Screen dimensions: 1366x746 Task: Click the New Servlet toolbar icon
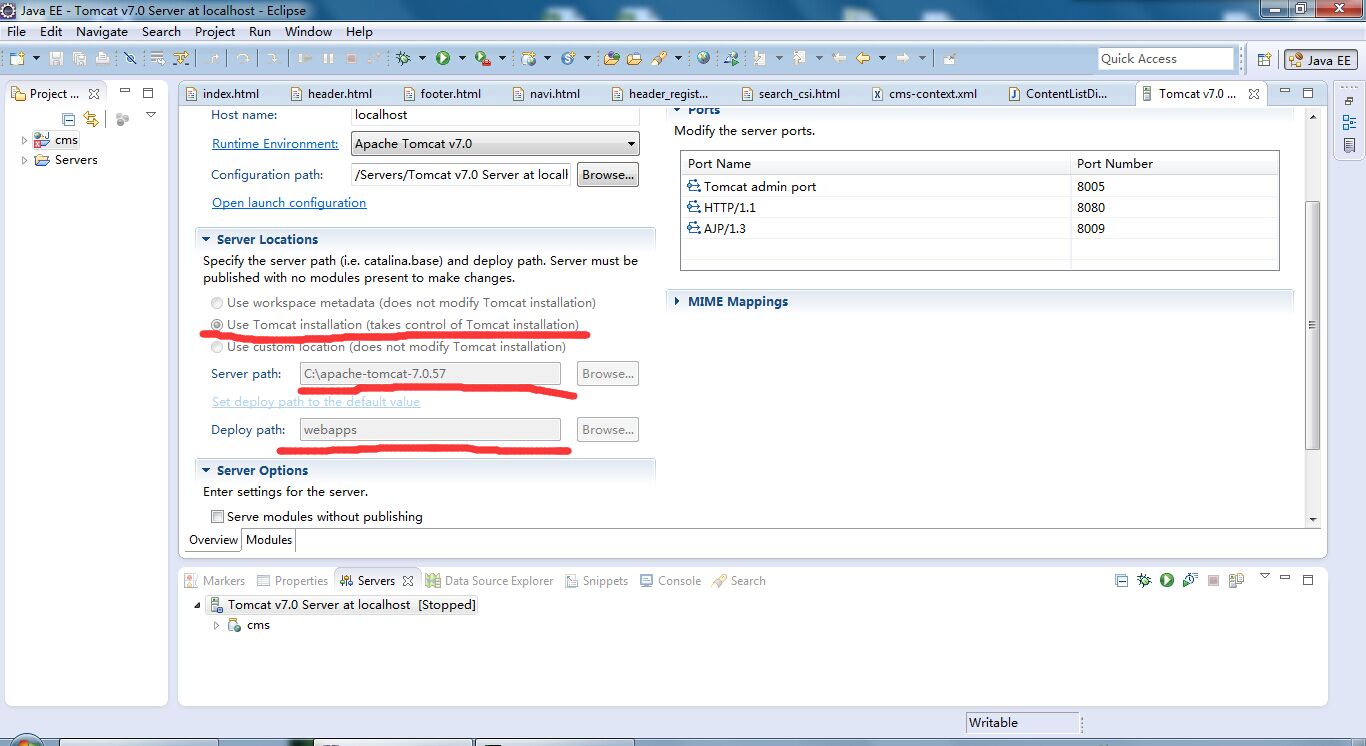click(569, 59)
